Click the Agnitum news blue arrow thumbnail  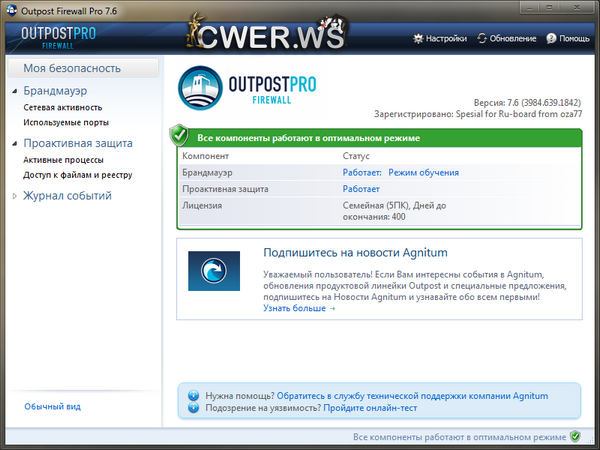(x=214, y=271)
